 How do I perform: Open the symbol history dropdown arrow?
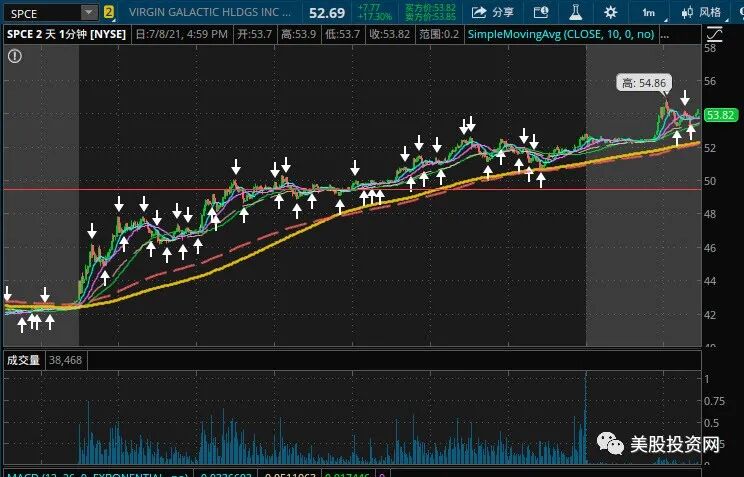pyautogui.click(x=89, y=13)
